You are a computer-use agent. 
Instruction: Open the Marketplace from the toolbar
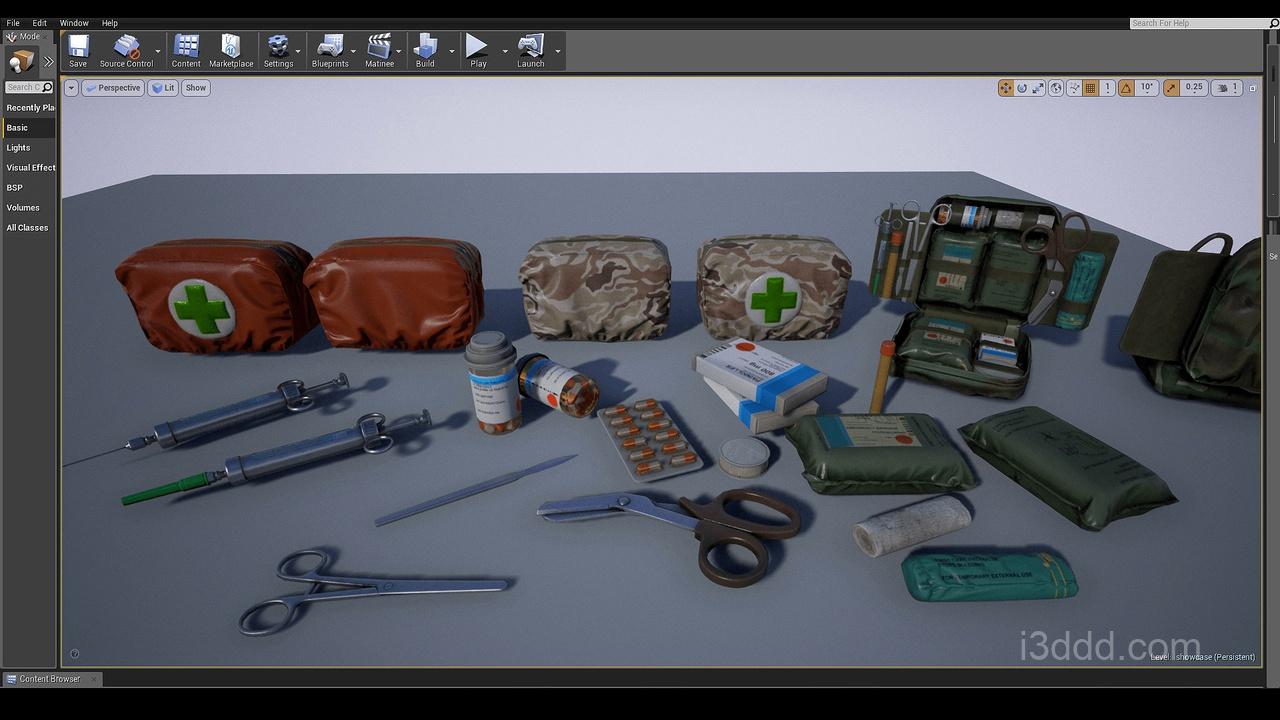pyautogui.click(x=231, y=50)
